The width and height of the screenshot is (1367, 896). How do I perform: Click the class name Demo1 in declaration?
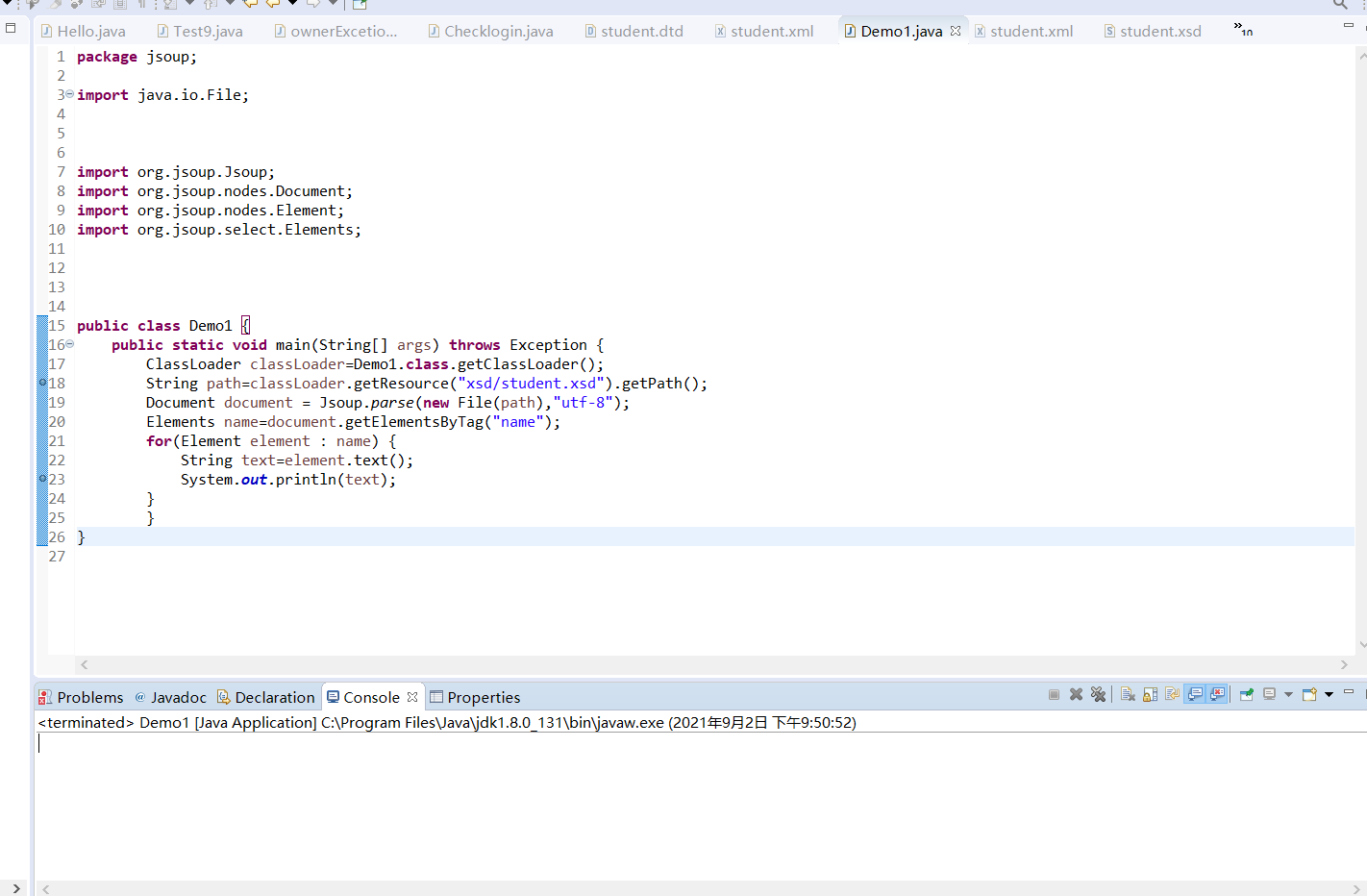[211, 326]
